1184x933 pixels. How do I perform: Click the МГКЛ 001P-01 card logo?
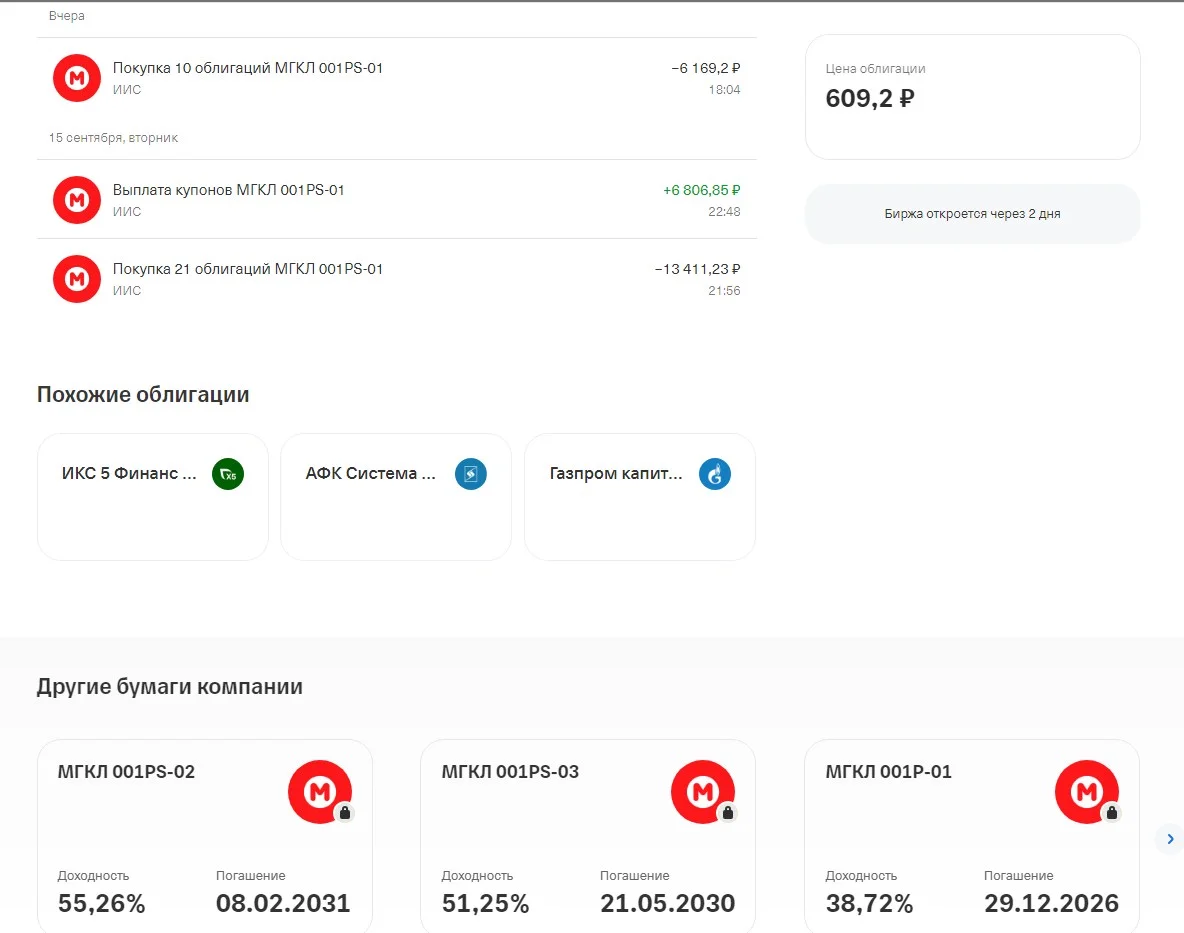[1087, 791]
